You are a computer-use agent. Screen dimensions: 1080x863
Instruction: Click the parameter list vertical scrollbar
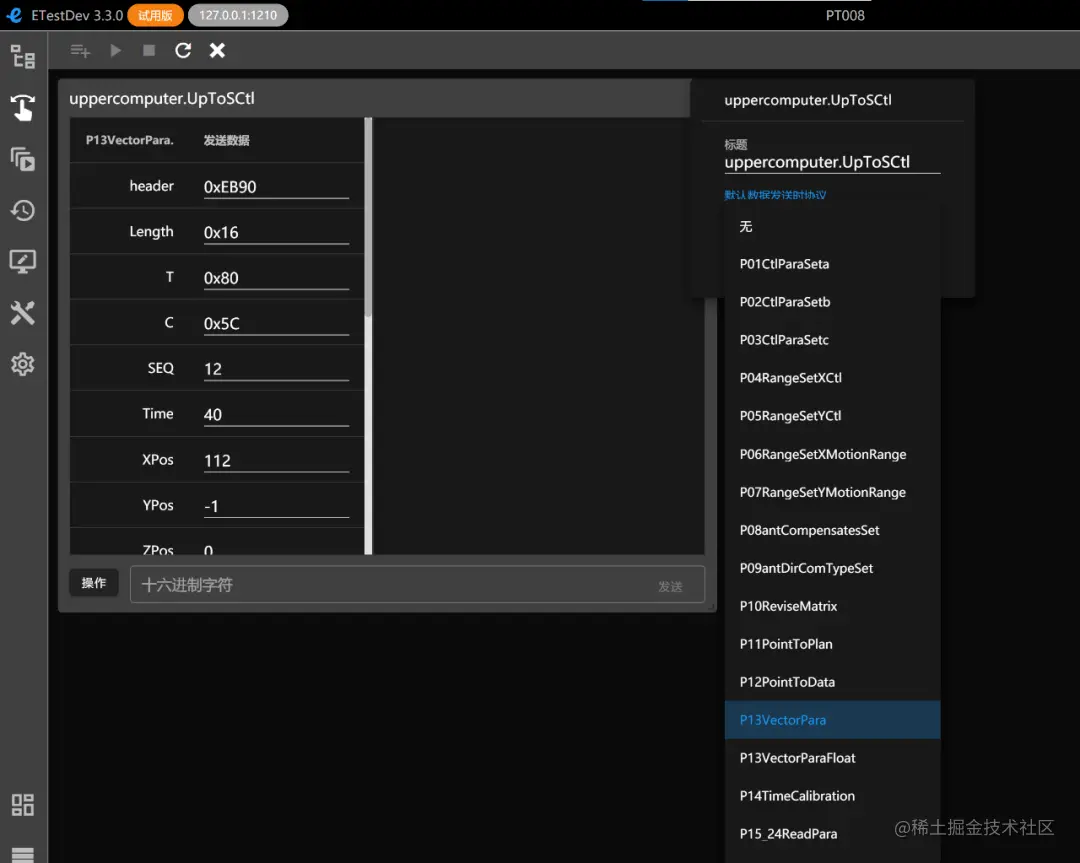tap(368, 217)
